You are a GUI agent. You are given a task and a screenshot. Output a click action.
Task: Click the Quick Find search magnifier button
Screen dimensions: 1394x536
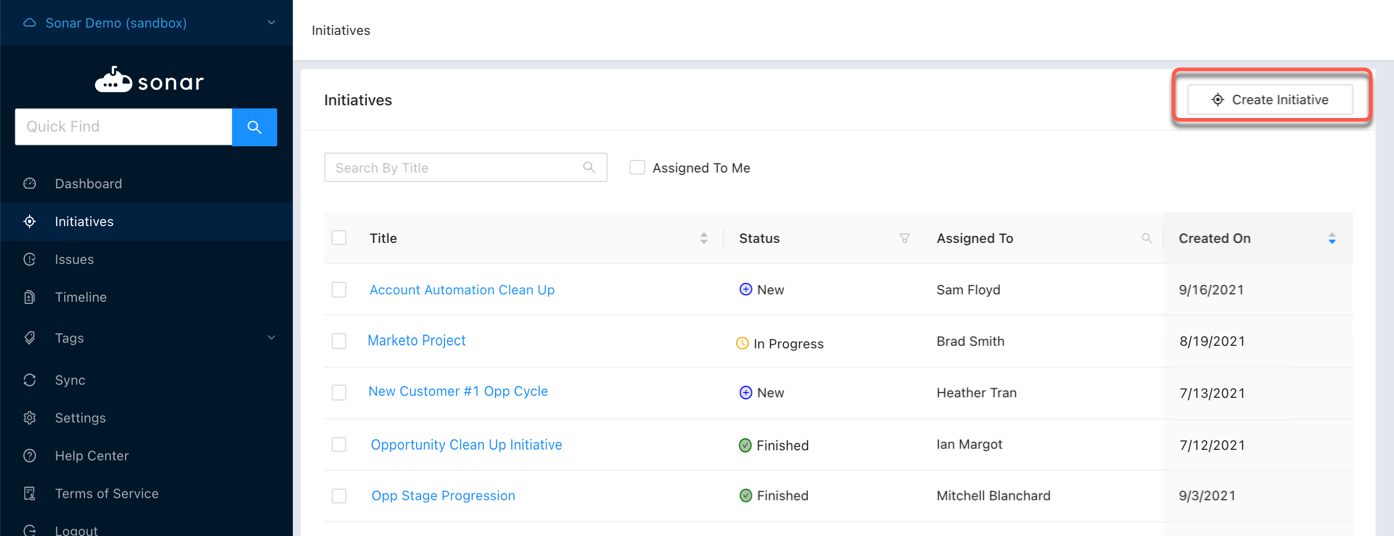[x=254, y=127]
